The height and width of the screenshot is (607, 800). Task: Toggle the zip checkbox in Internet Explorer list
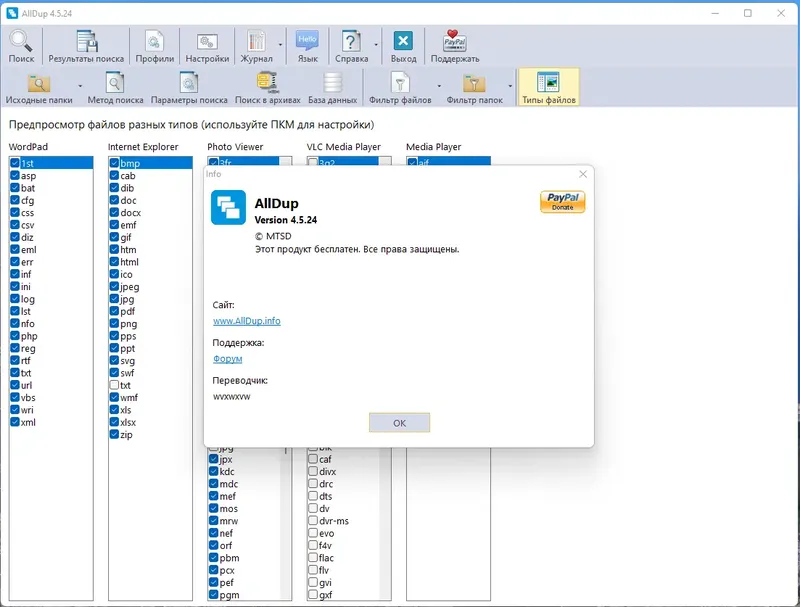(x=114, y=434)
